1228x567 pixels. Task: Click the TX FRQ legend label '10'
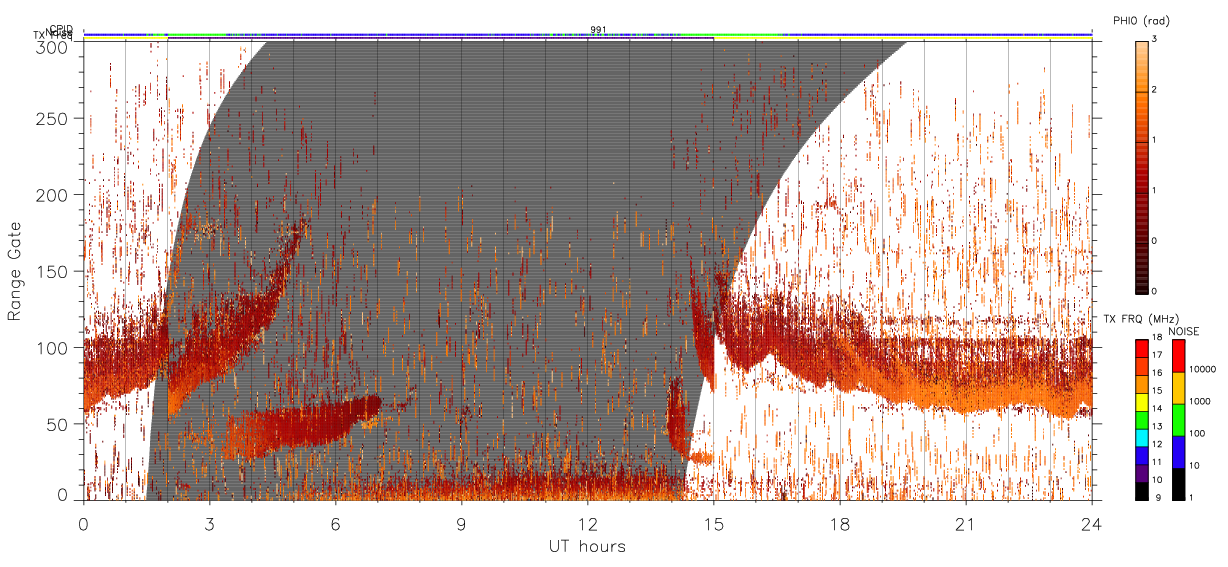click(x=1157, y=481)
